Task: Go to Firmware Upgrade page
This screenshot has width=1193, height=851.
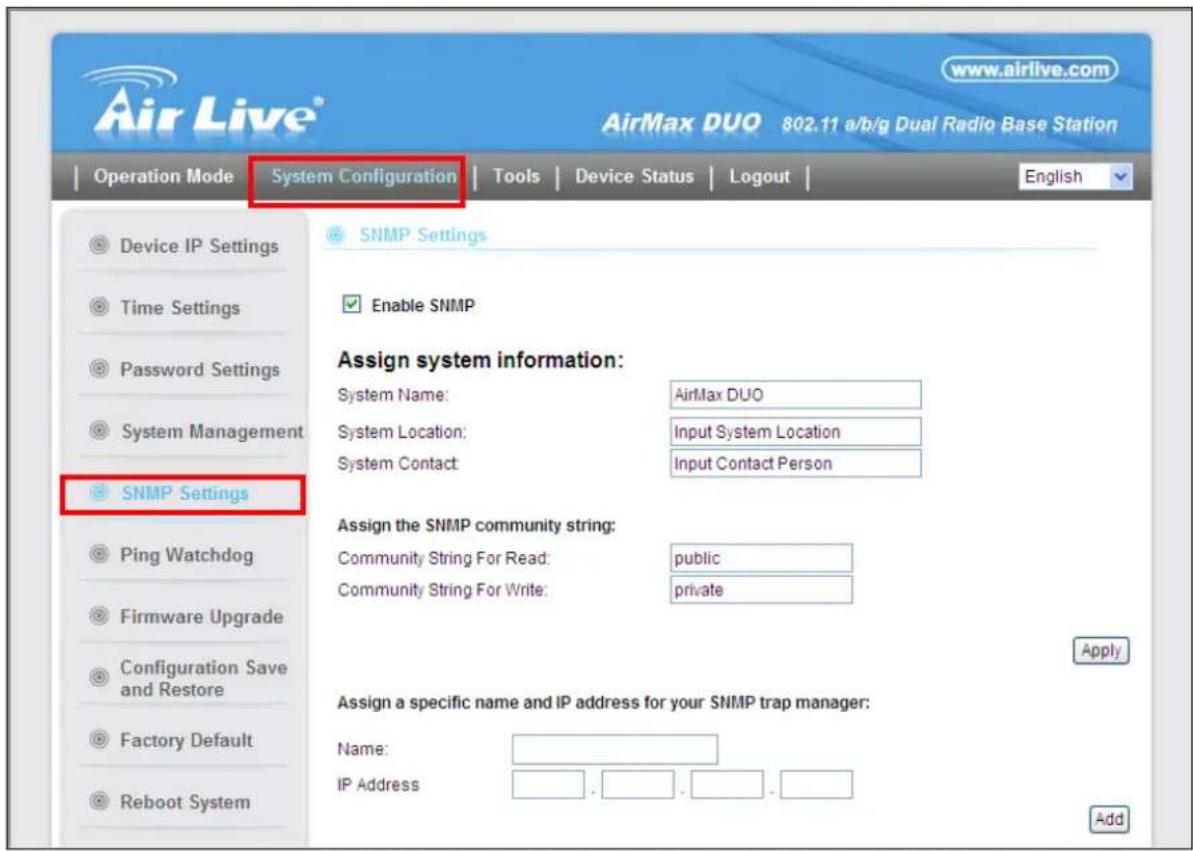Action: click(202, 617)
